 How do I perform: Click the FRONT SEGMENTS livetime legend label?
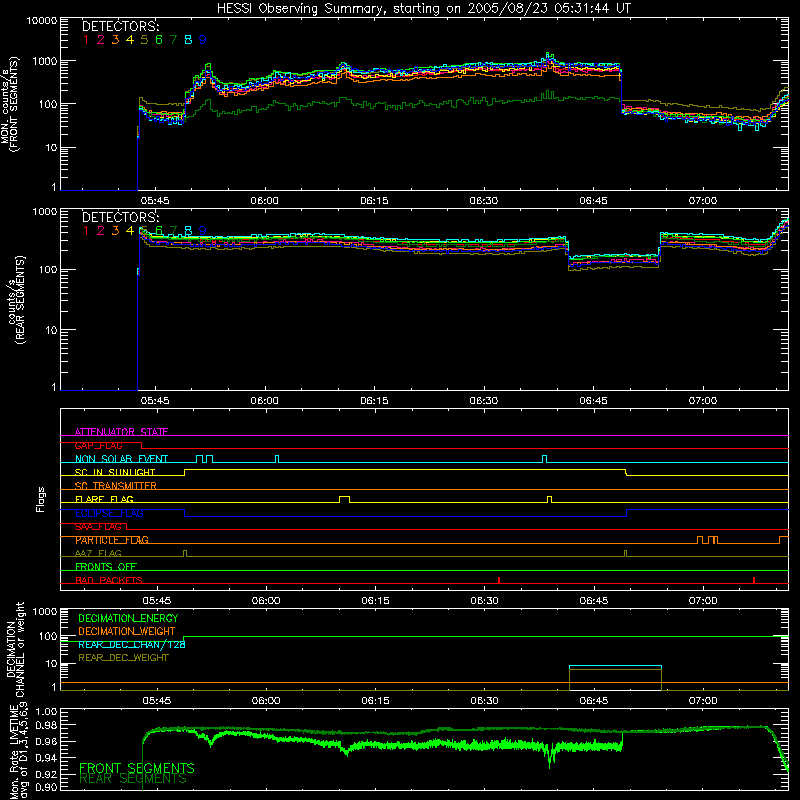(x=137, y=768)
